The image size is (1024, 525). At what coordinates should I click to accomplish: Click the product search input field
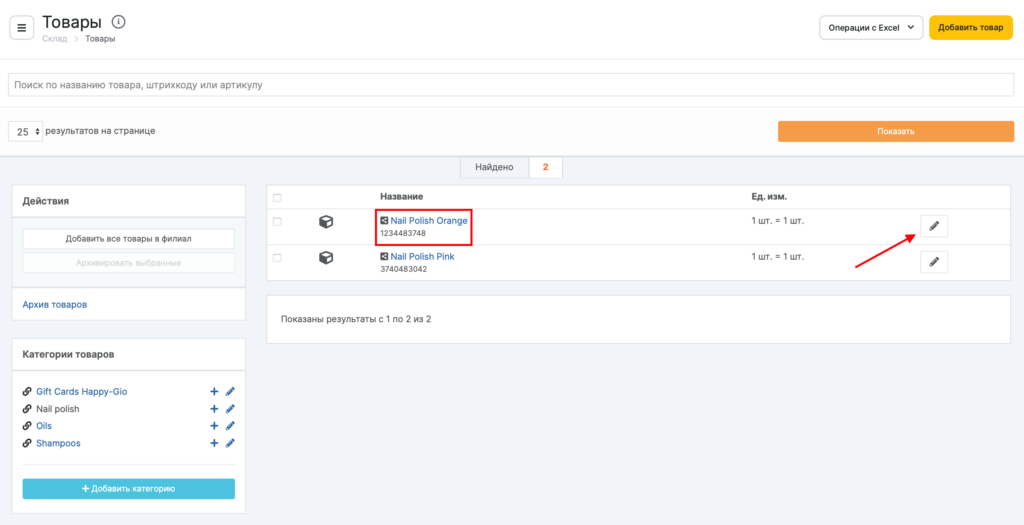point(510,85)
